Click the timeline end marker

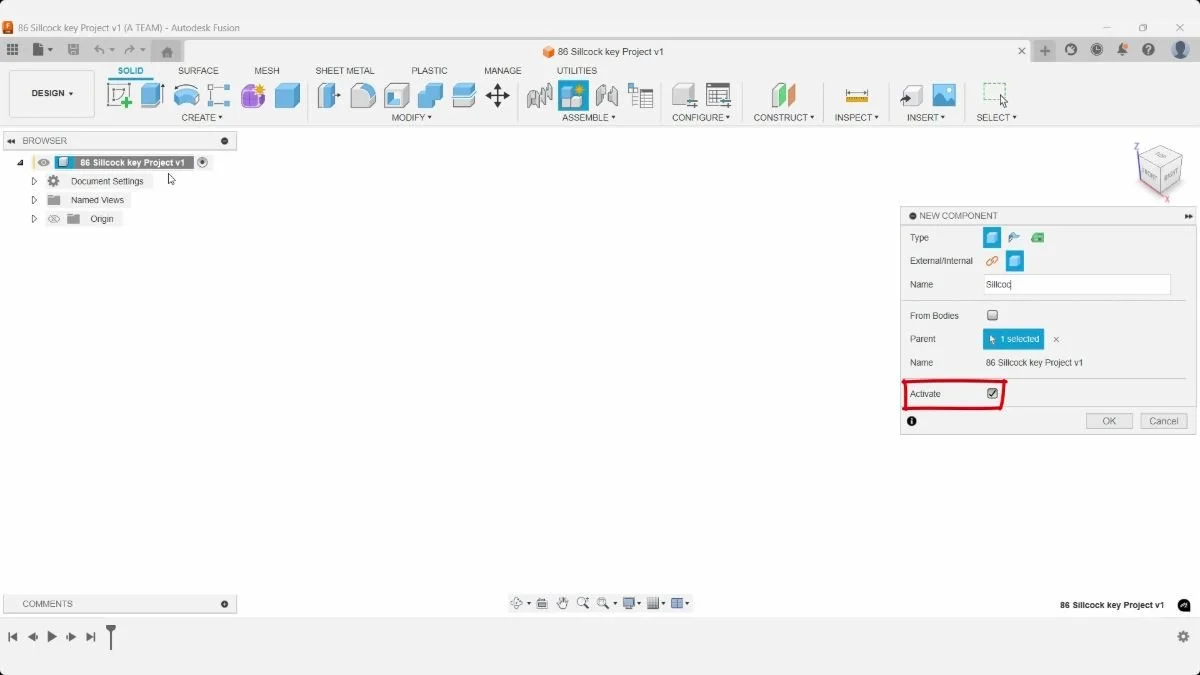click(111, 636)
